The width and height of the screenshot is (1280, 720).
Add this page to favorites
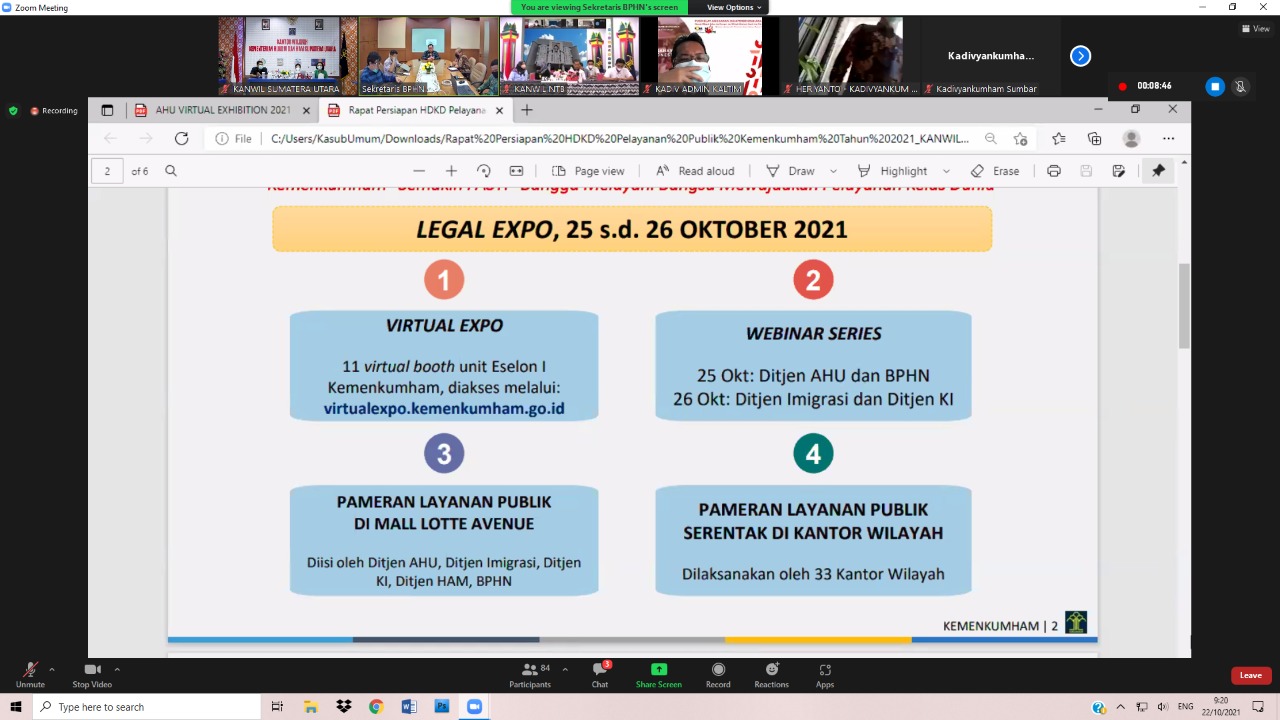tap(1020, 139)
